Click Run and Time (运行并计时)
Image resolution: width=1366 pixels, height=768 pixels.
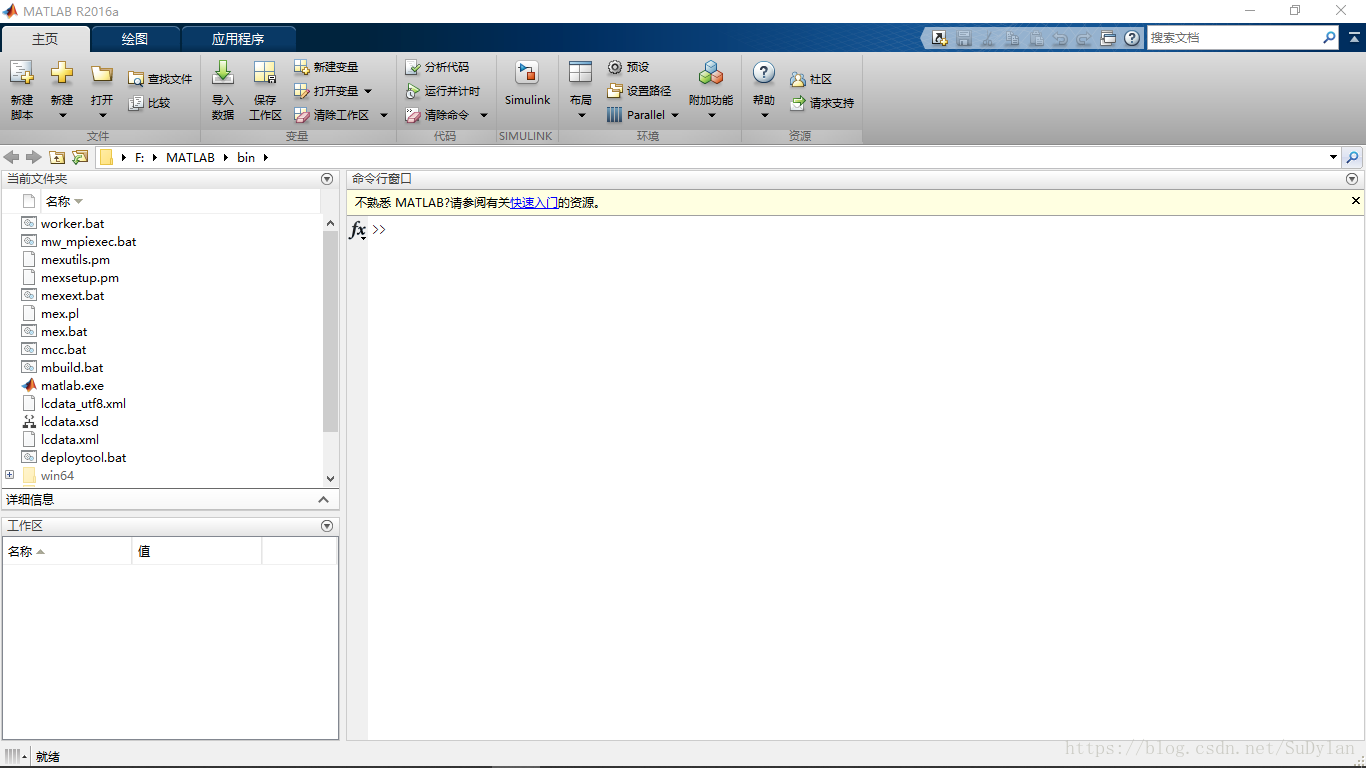click(x=443, y=91)
